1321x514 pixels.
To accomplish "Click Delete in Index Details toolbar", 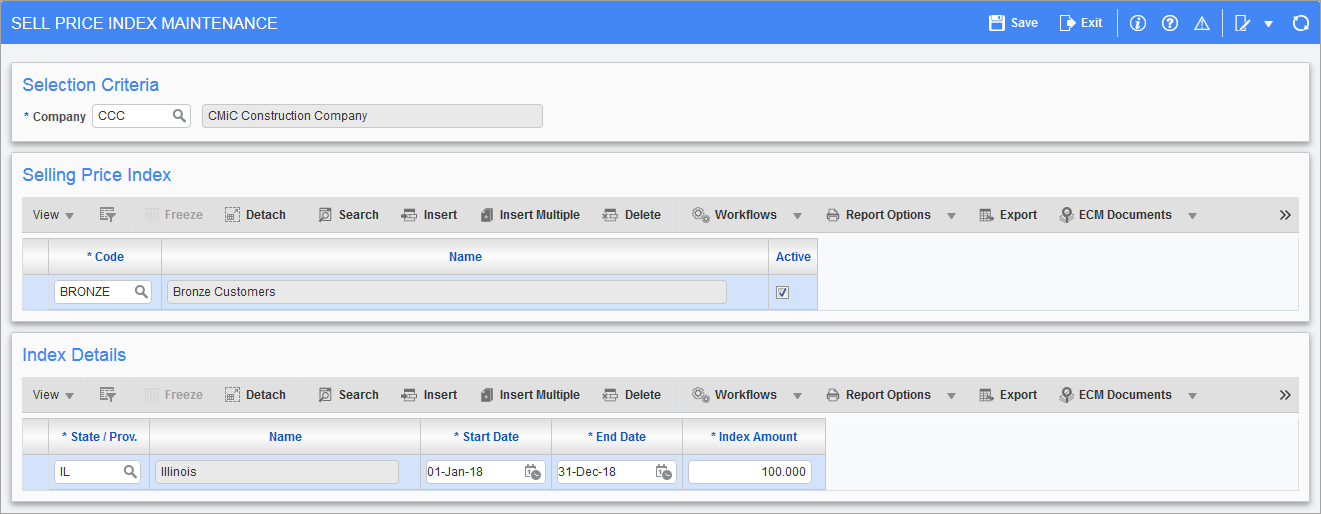I will coord(631,395).
